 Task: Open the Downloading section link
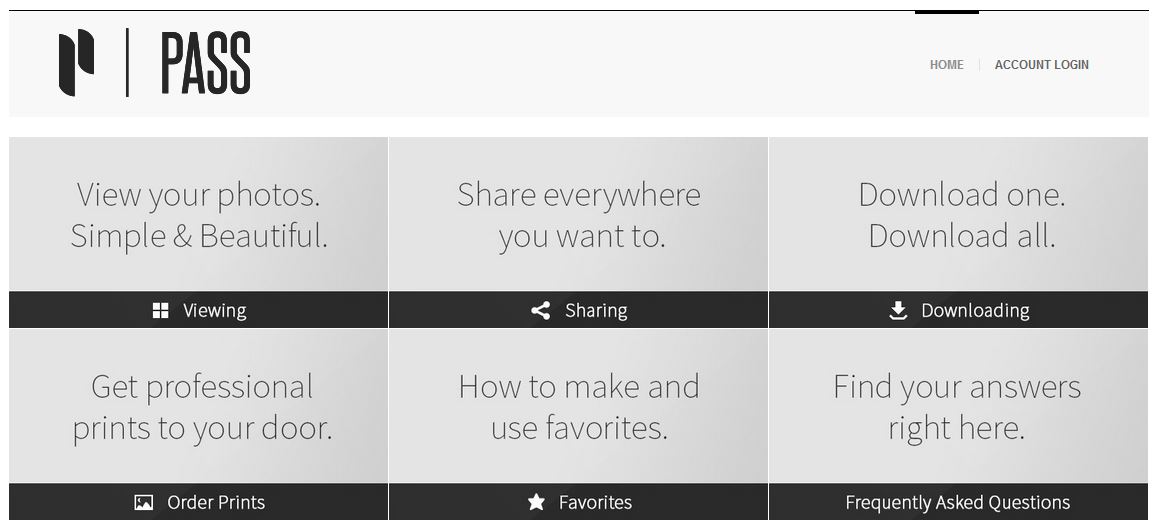click(x=975, y=311)
